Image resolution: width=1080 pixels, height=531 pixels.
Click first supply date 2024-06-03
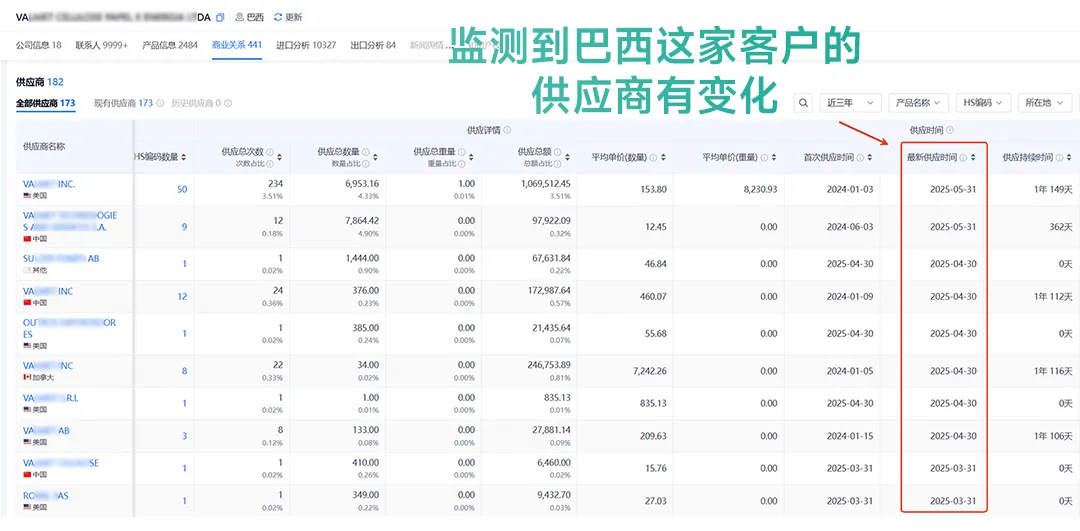(850, 227)
